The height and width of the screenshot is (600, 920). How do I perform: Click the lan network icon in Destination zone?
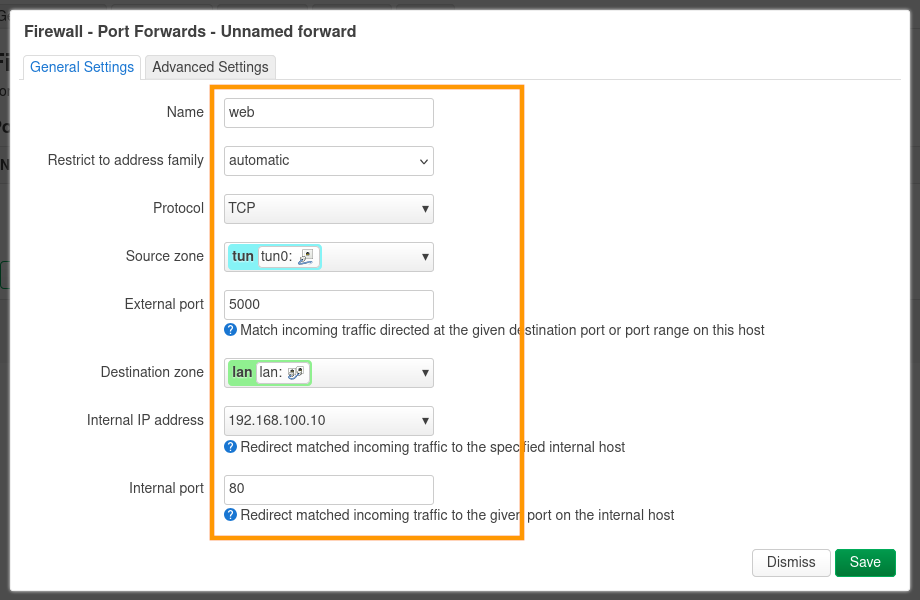[296, 373]
